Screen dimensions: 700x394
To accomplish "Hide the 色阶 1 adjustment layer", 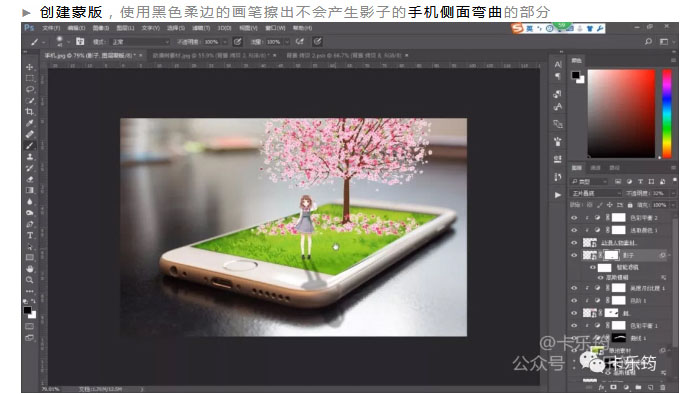I will (574, 300).
